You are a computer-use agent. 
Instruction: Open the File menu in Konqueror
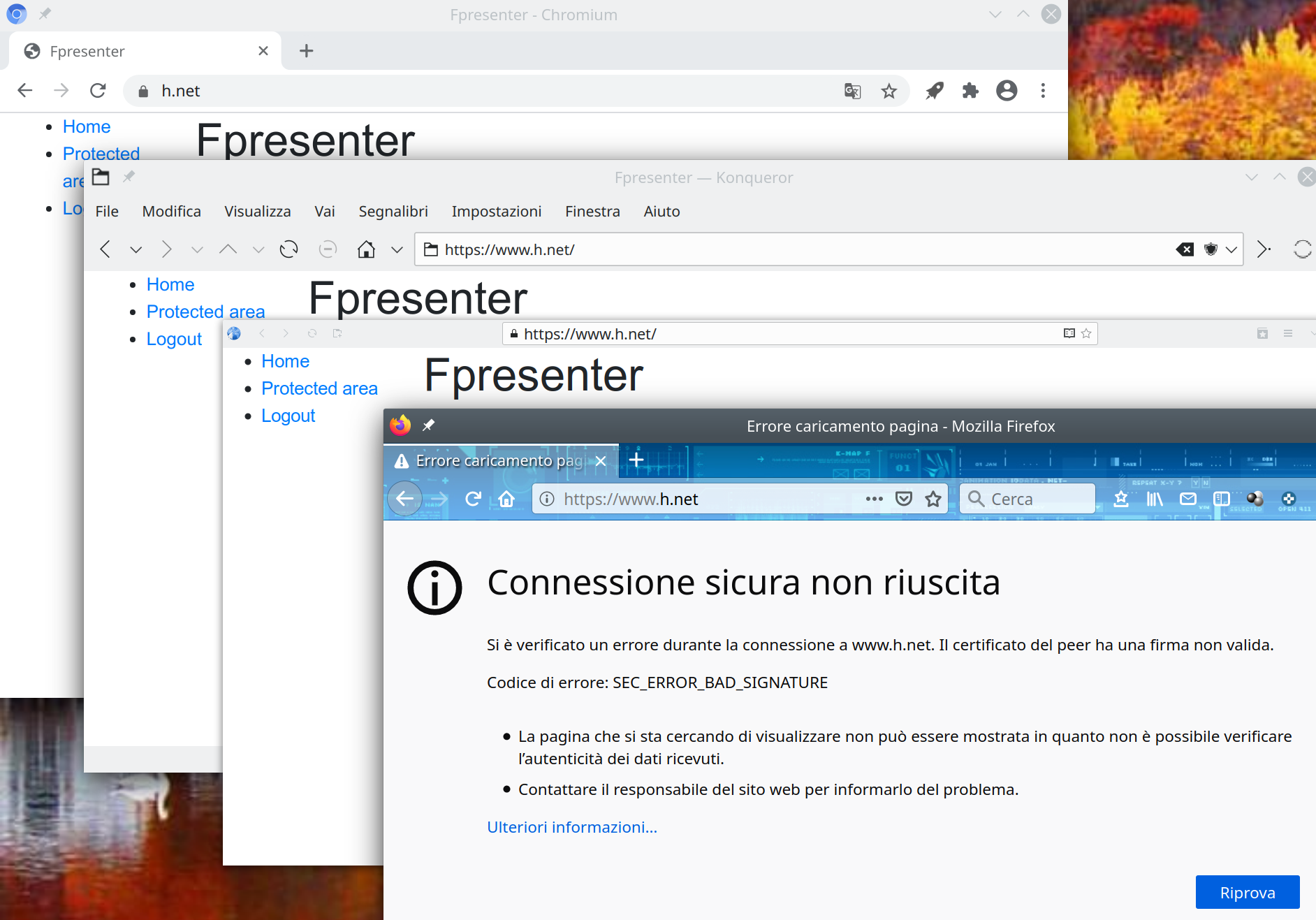pos(107,211)
